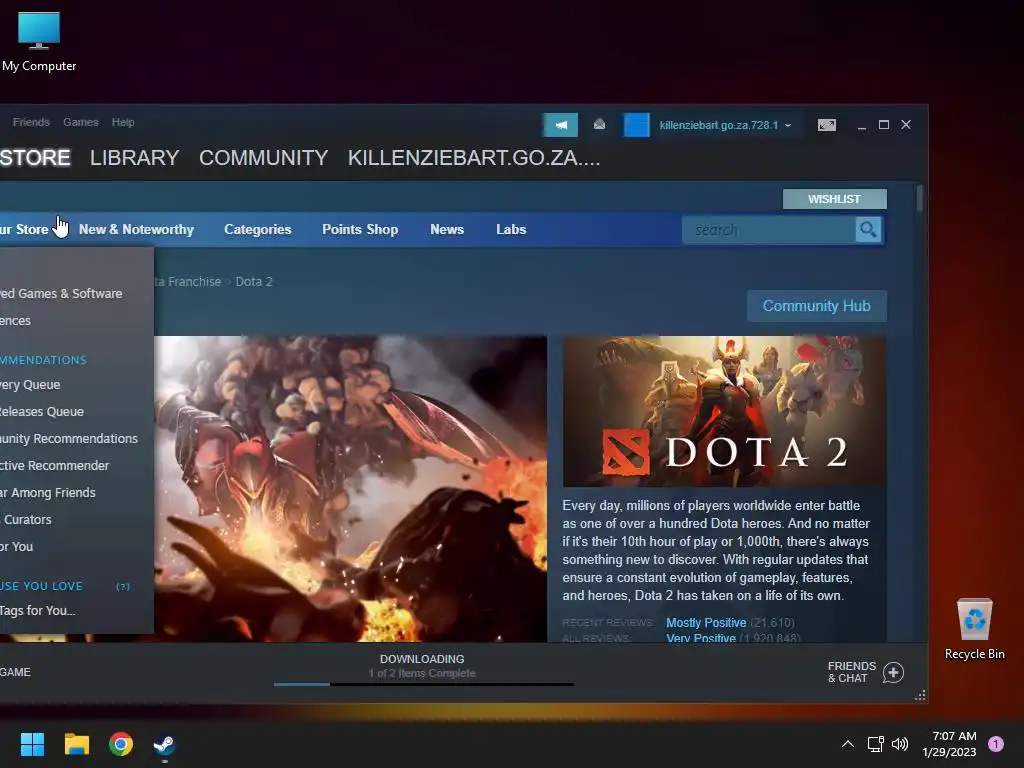Open the Community Hub button
Image resolution: width=1024 pixels, height=768 pixels.
tap(816, 306)
